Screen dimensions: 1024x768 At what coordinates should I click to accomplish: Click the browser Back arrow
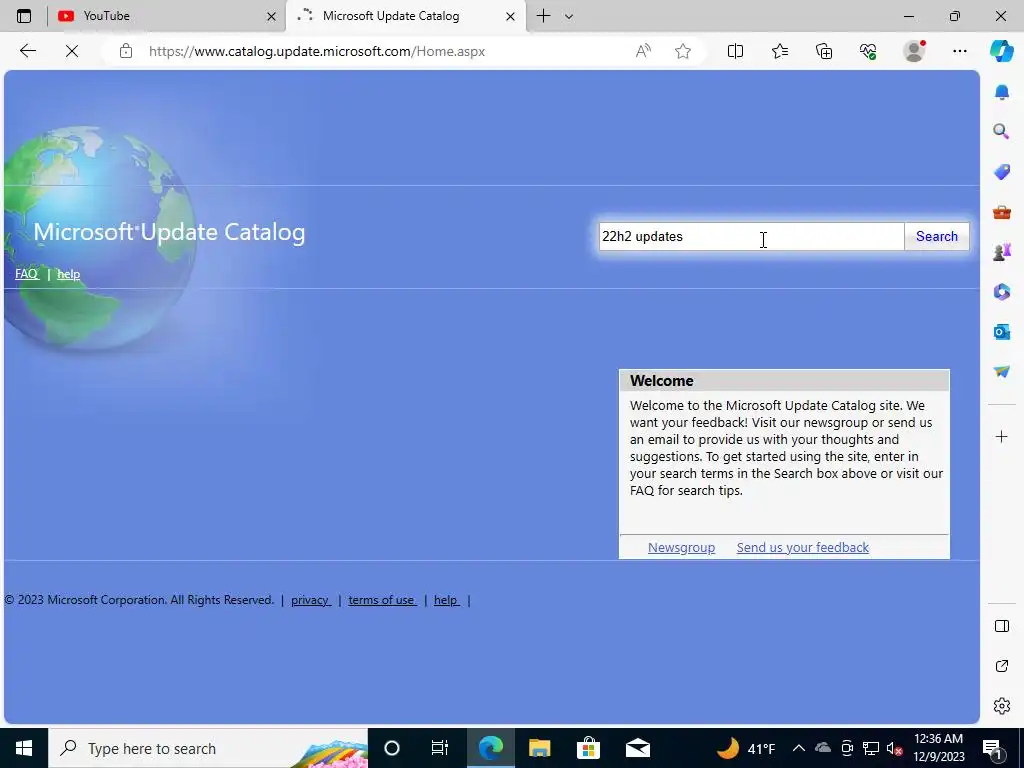(x=27, y=51)
